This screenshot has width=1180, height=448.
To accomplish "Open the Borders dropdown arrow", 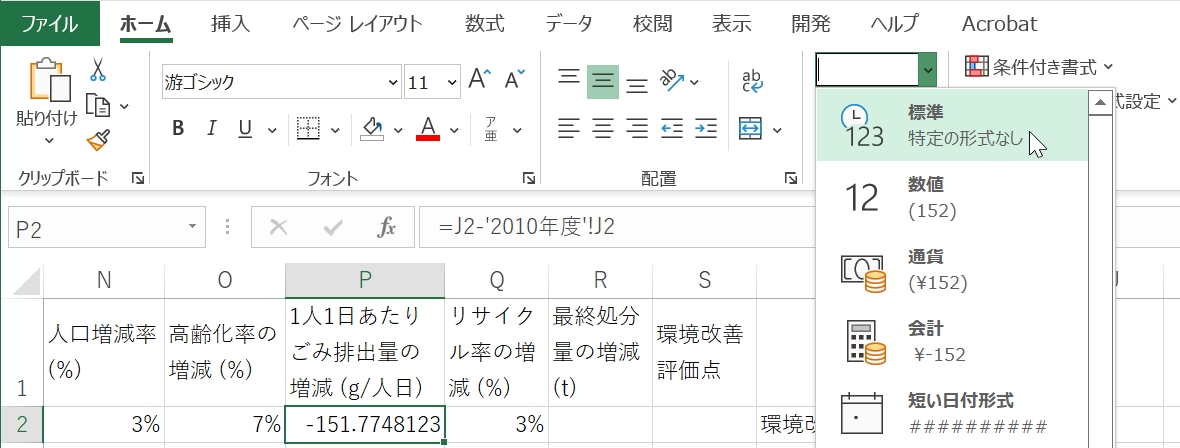I will tap(335, 130).
